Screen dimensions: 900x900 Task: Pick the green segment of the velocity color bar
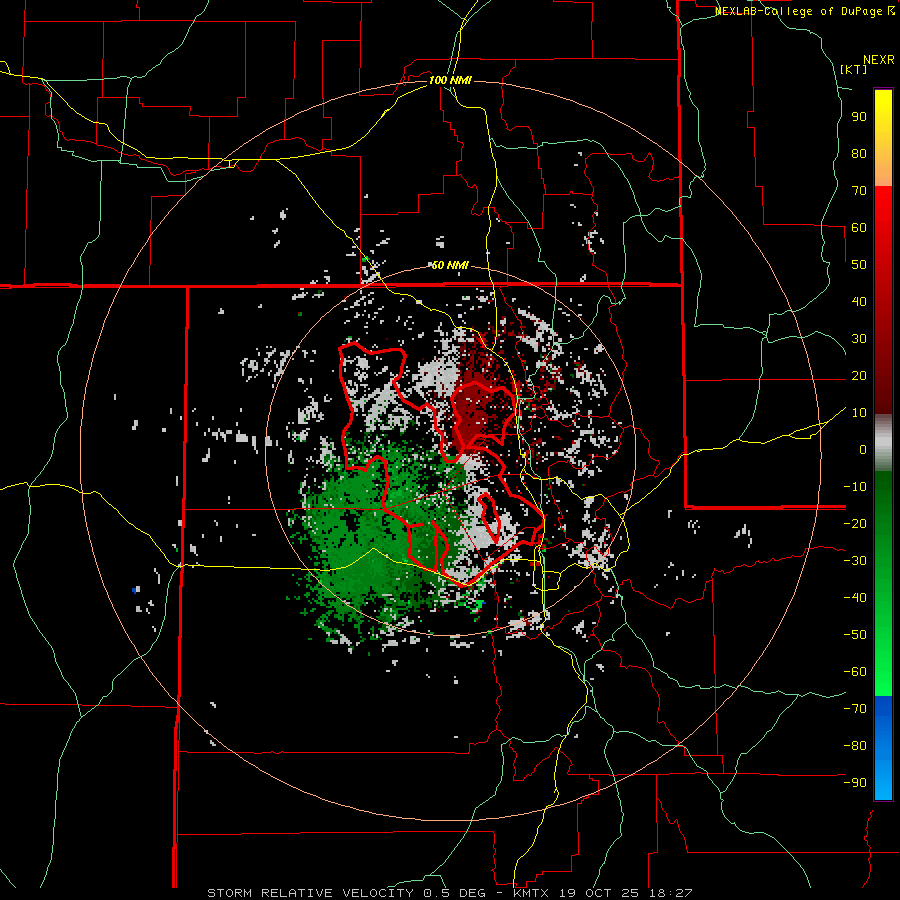pos(883,584)
